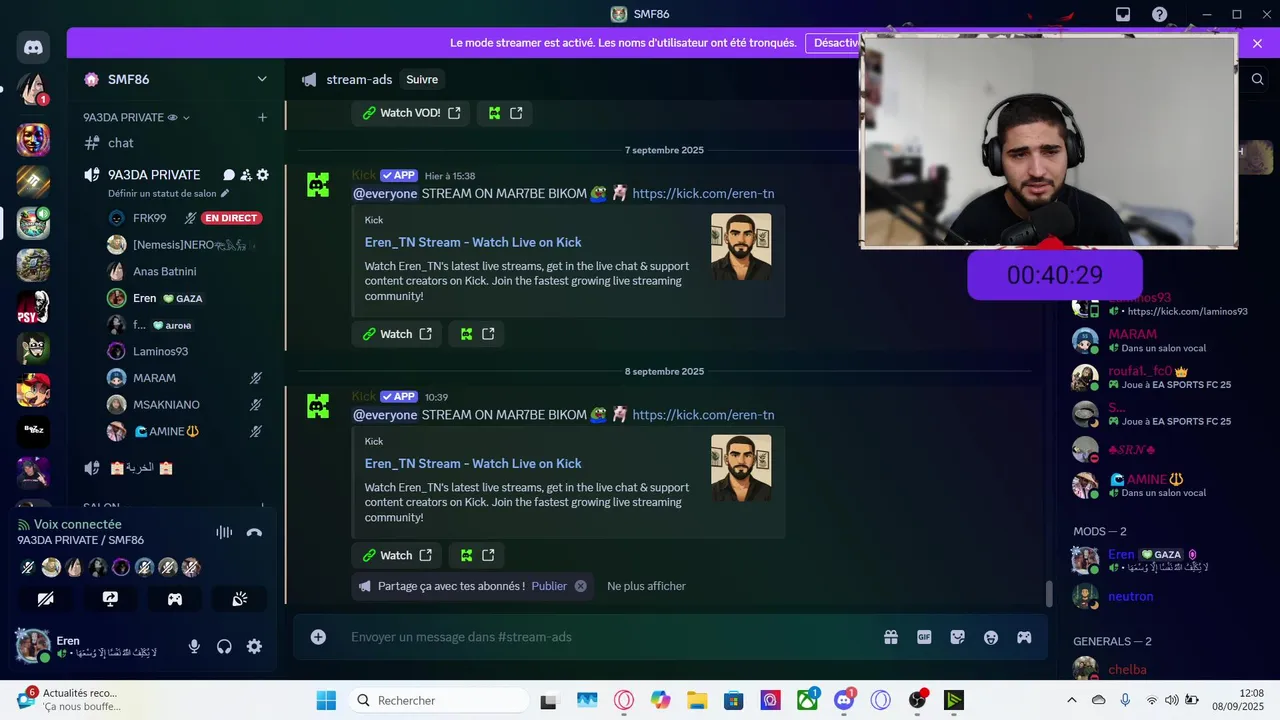Click search magnifier in channel header
This screenshot has height=720, width=1280.
click(x=1258, y=80)
